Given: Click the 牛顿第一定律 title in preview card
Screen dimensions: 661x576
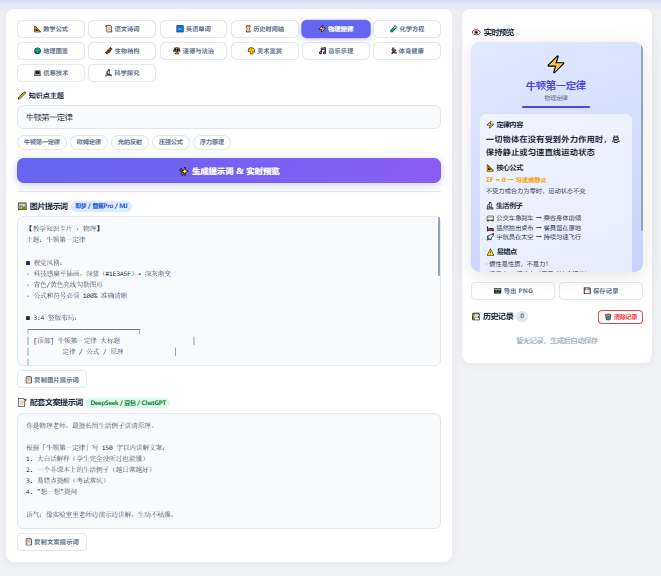Looking at the screenshot, I should coord(556,86).
